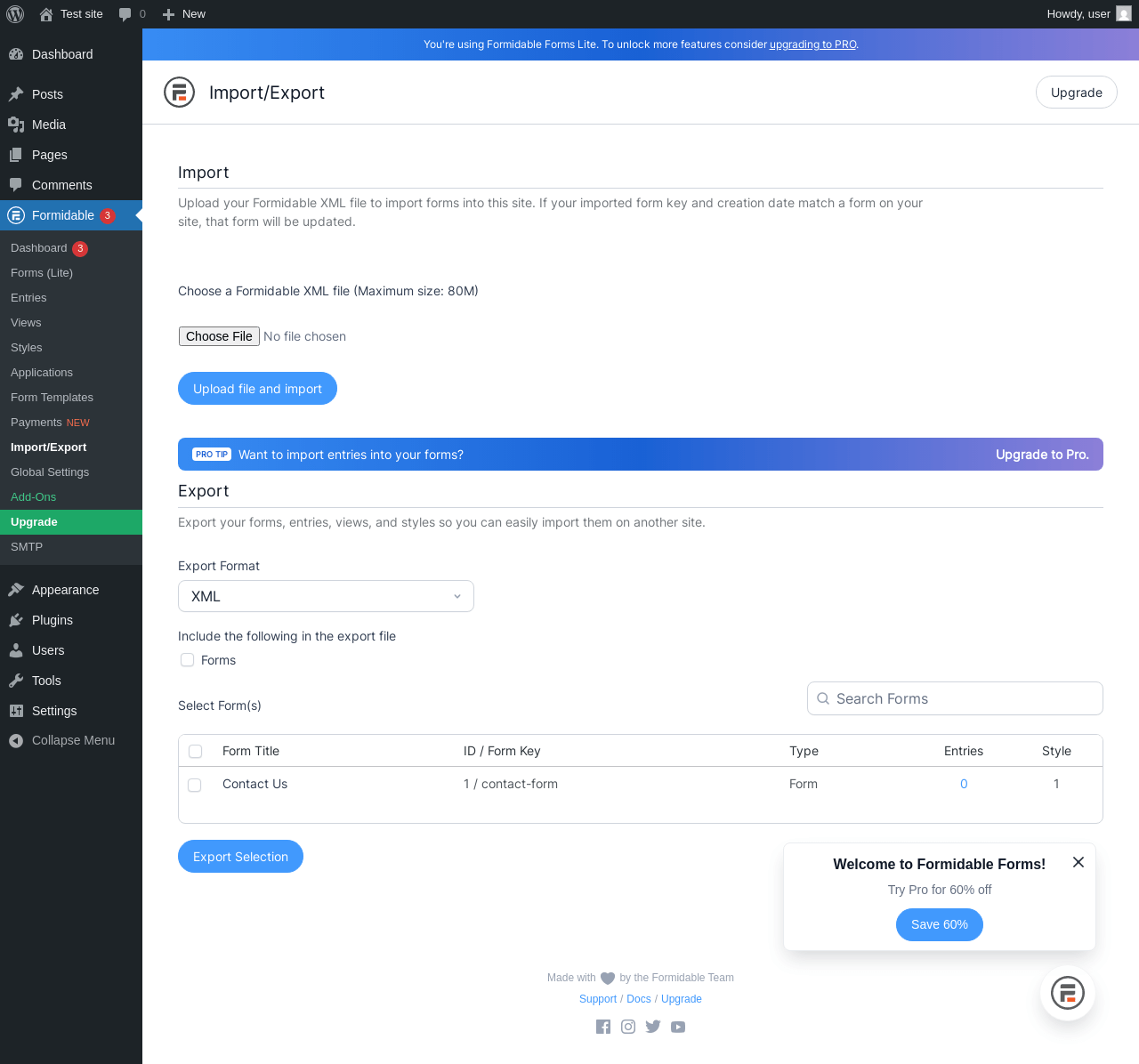Click the '1 / contact-form' key cell

[511, 784]
